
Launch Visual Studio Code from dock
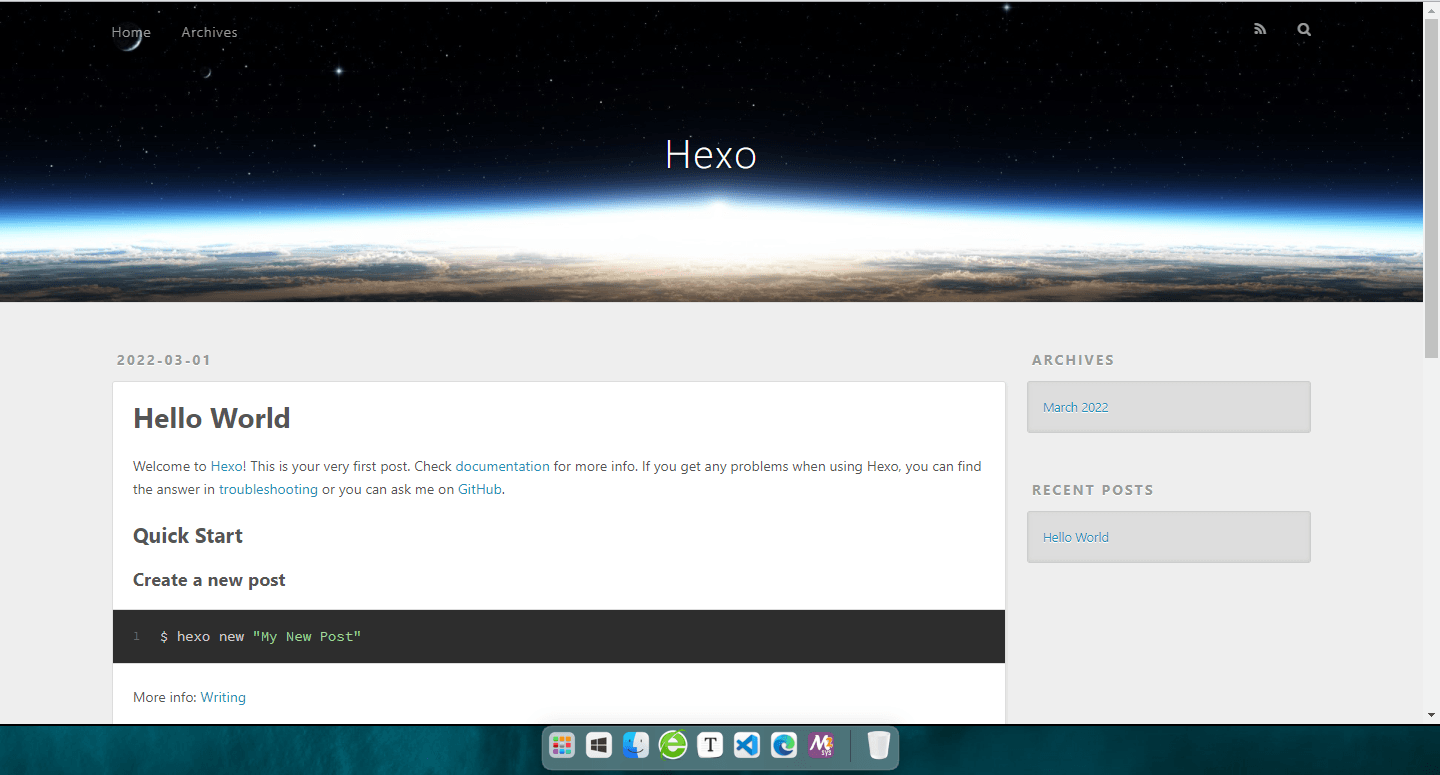(747, 745)
